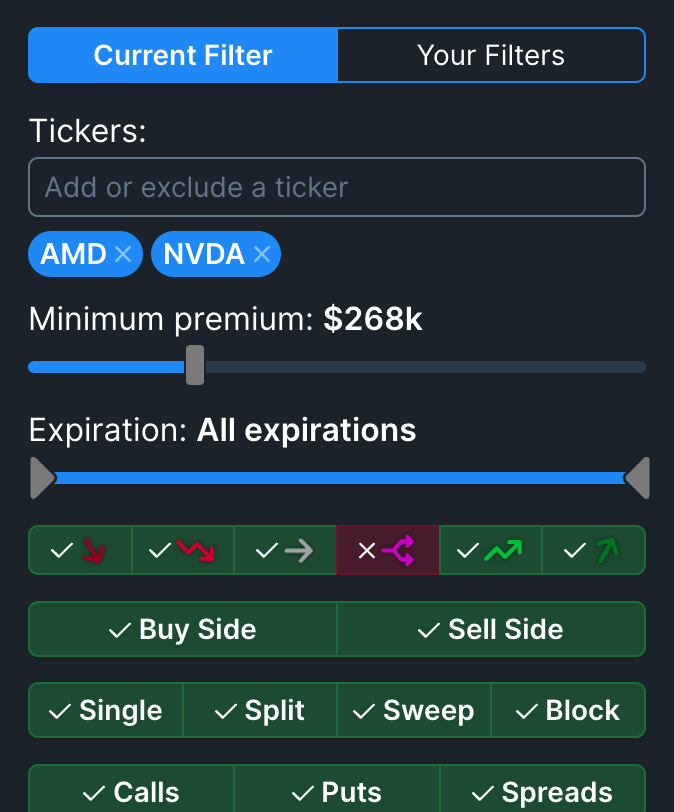Switch to the Your Filters tab
The height and width of the screenshot is (812, 674).
coord(491,55)
